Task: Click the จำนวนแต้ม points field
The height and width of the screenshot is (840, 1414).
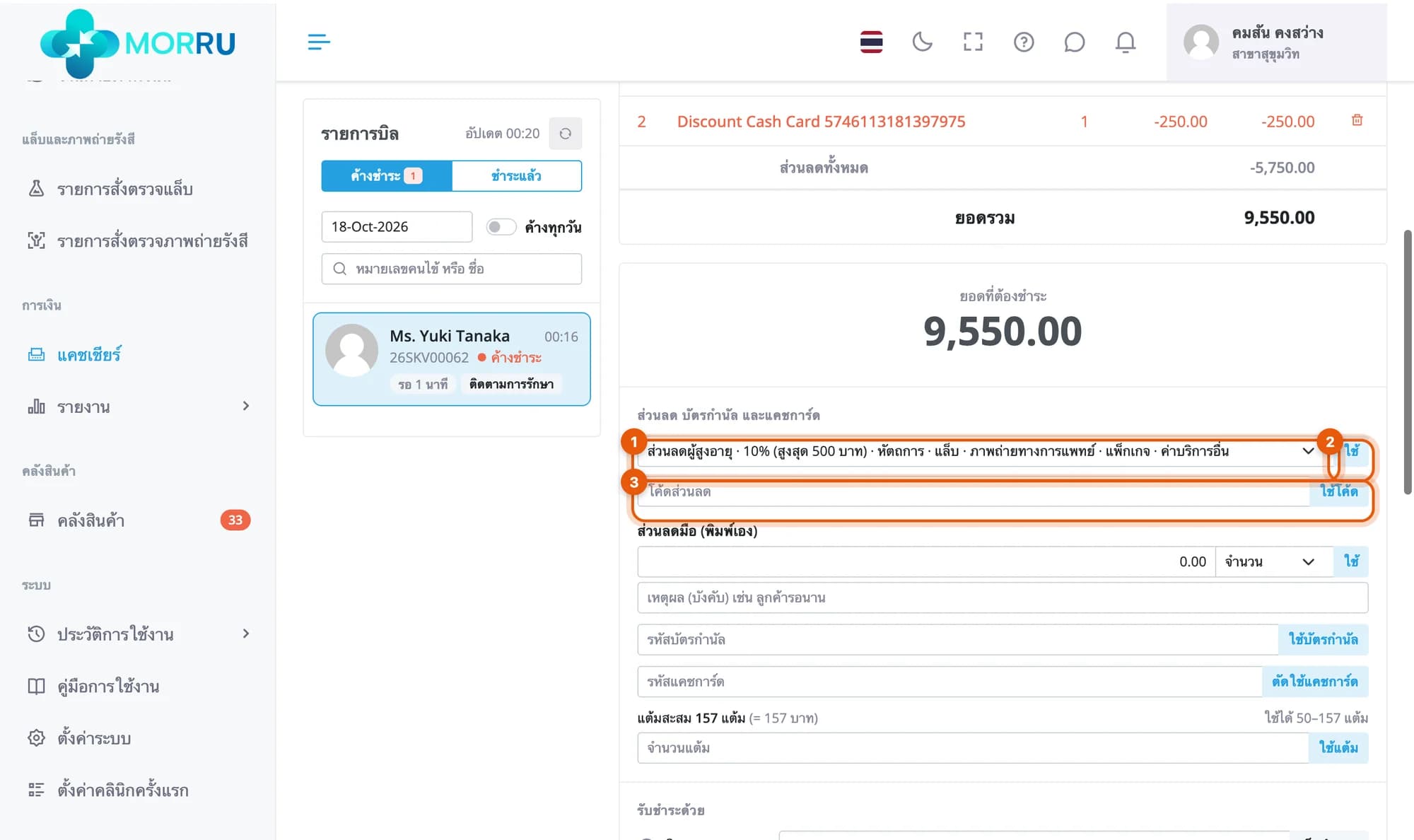Action: (973, 747)
